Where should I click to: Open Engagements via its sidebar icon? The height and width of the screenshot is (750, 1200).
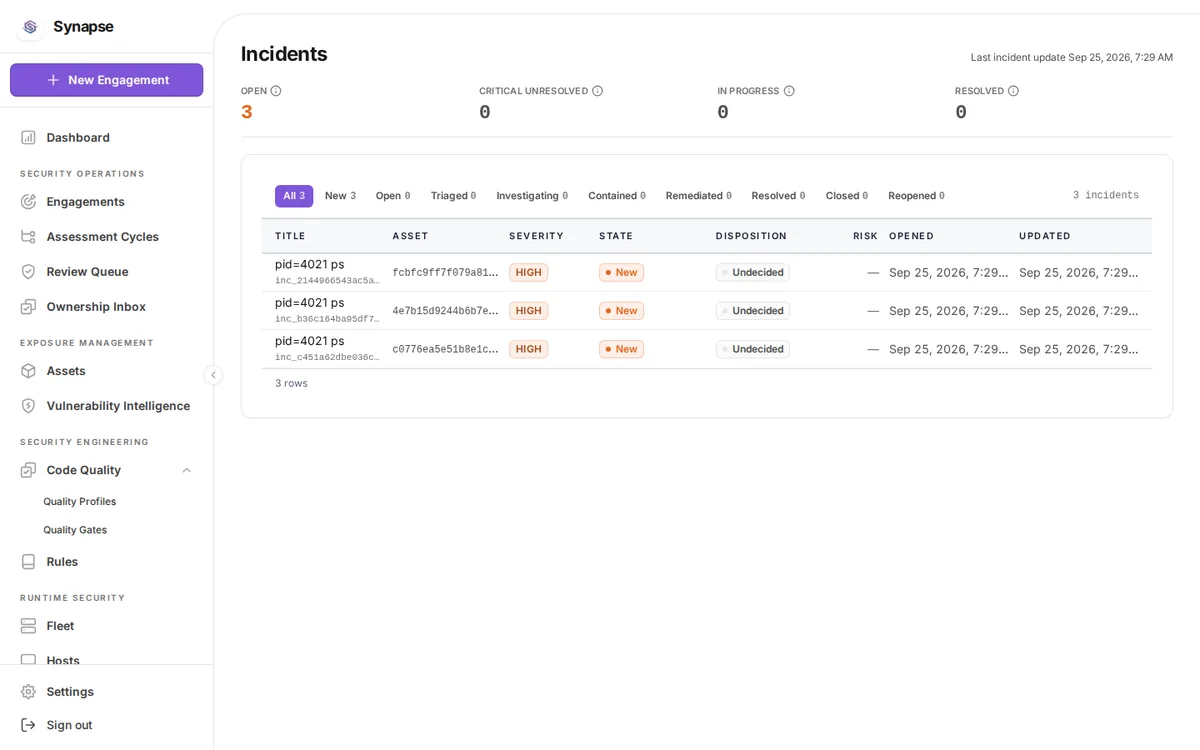28,201
